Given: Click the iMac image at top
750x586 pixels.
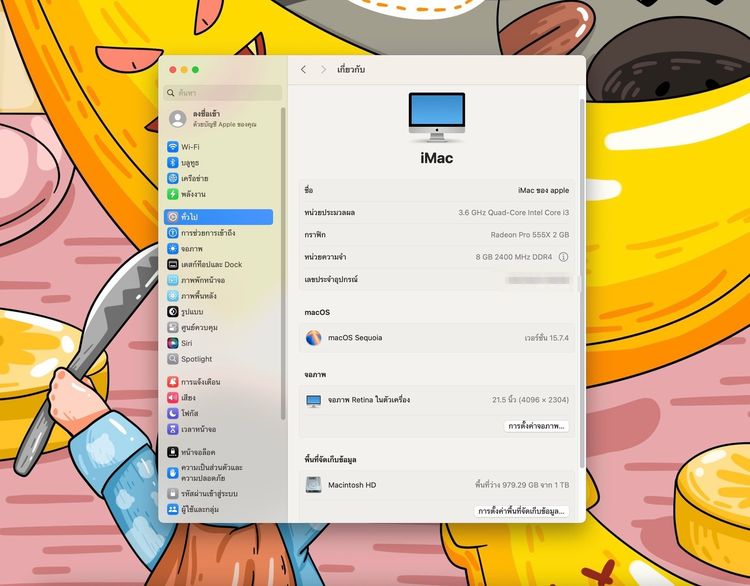Looking at the screenshot, I should click(437, 117).
